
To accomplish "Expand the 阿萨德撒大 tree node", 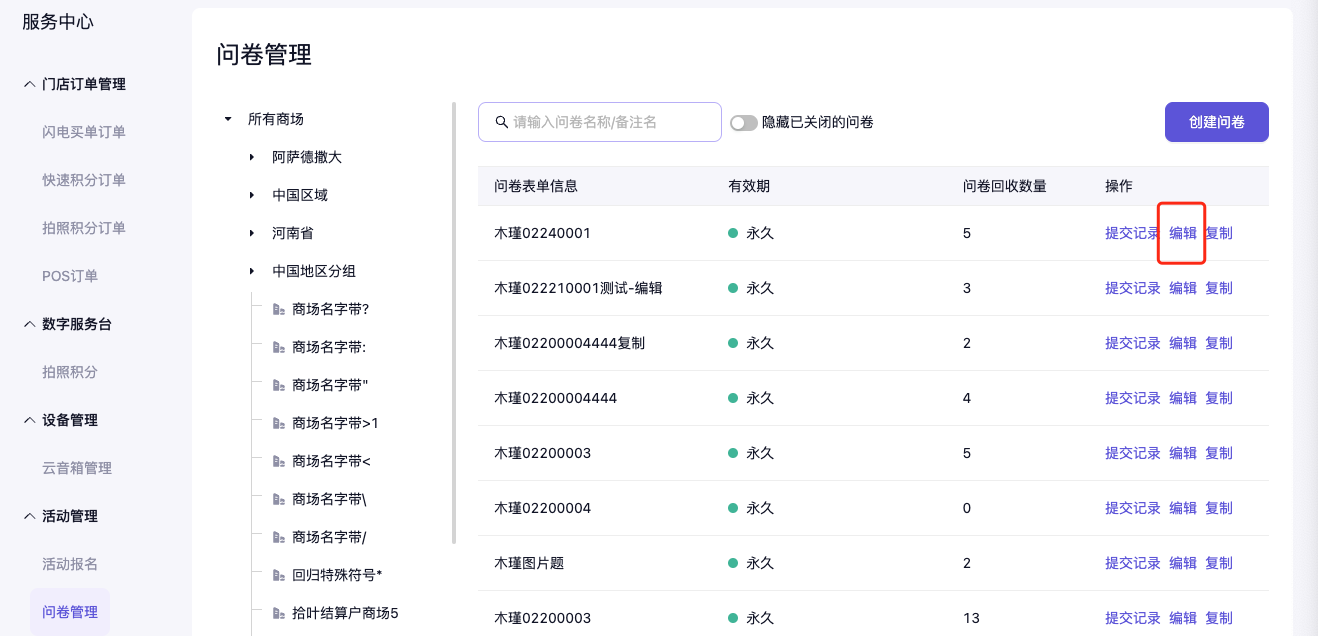I will 252,157.
